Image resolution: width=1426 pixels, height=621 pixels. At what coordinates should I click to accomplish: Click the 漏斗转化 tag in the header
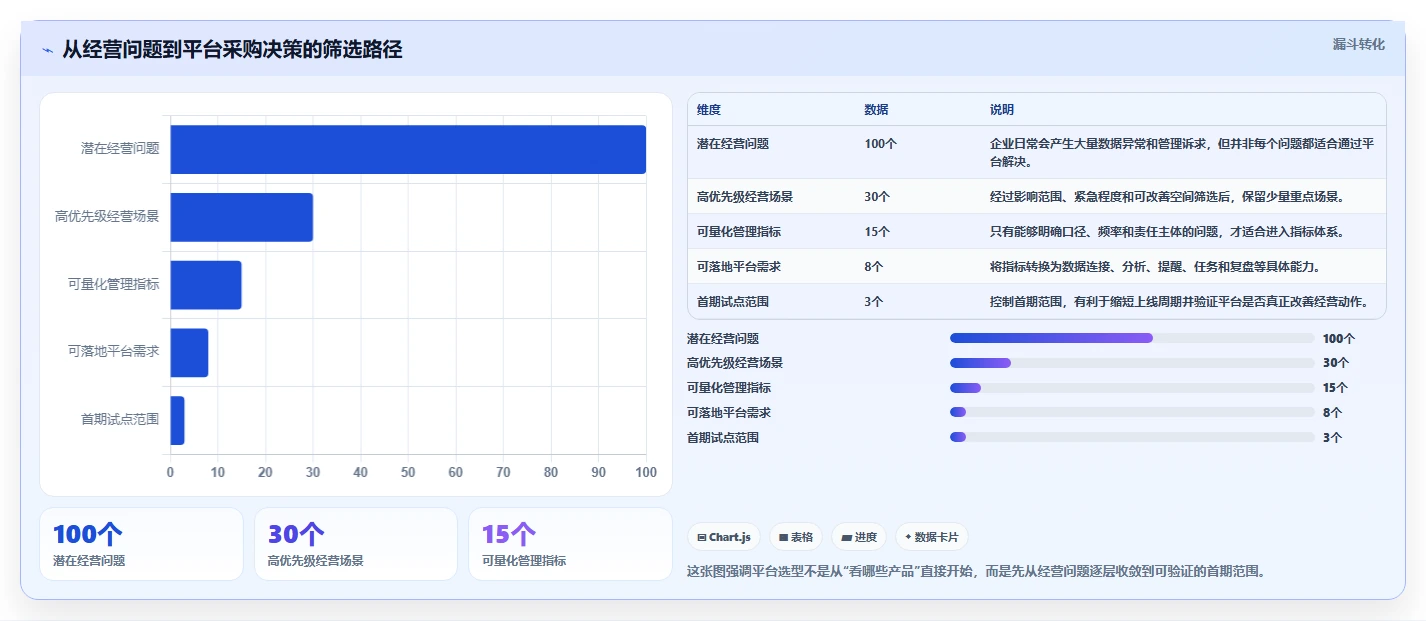coord(1359,44)
